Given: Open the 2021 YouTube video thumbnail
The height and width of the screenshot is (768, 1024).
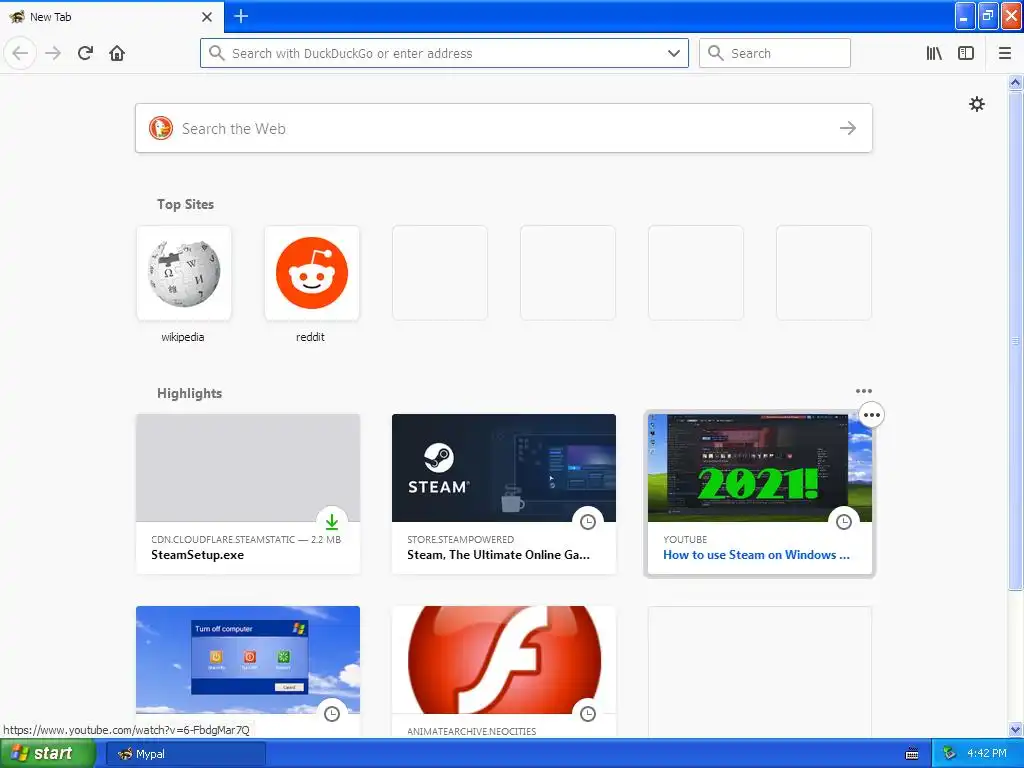Looking at the screenshot, I should click(760, 468).
